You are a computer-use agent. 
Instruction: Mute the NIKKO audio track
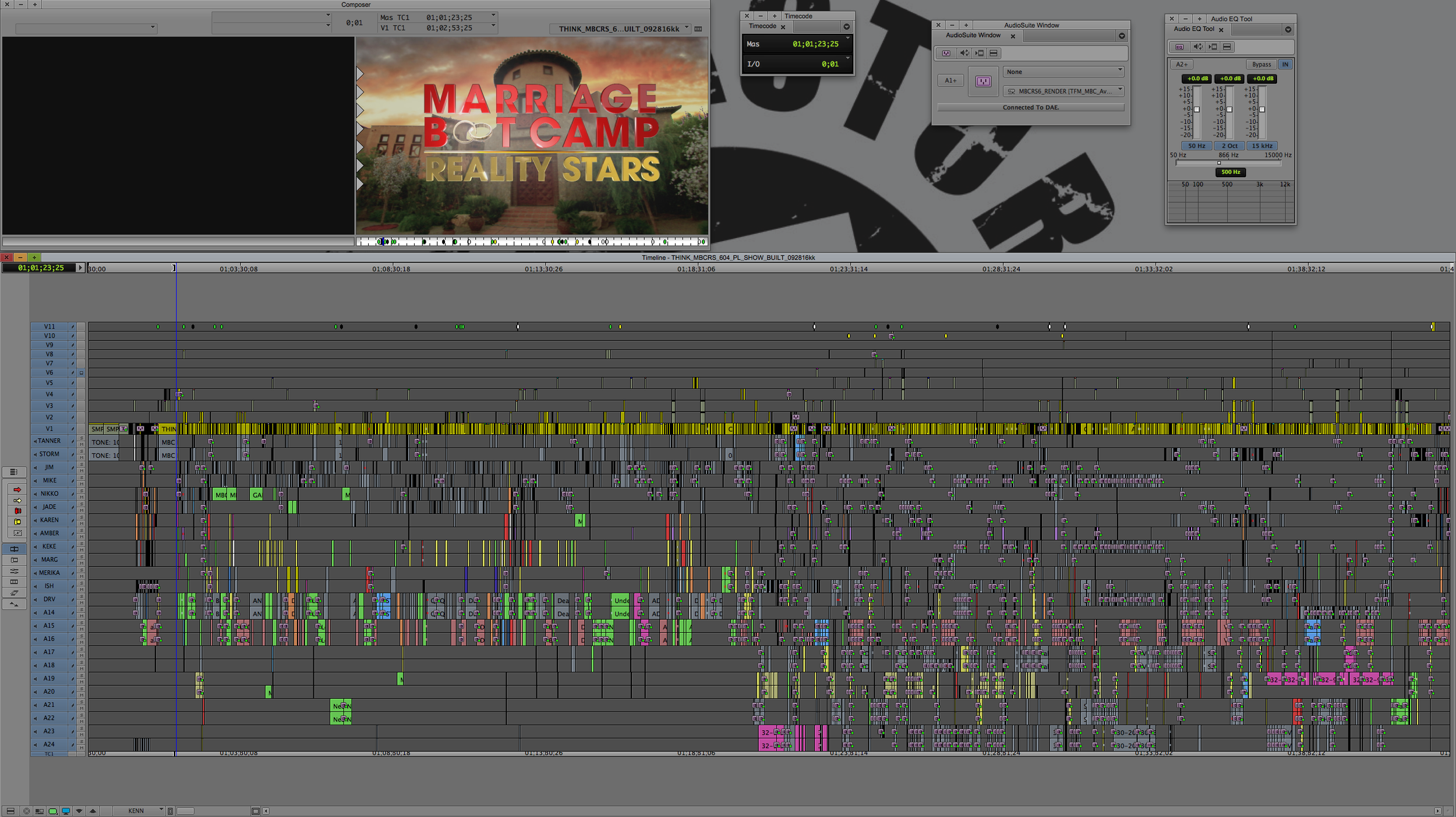tap(82, 497)
